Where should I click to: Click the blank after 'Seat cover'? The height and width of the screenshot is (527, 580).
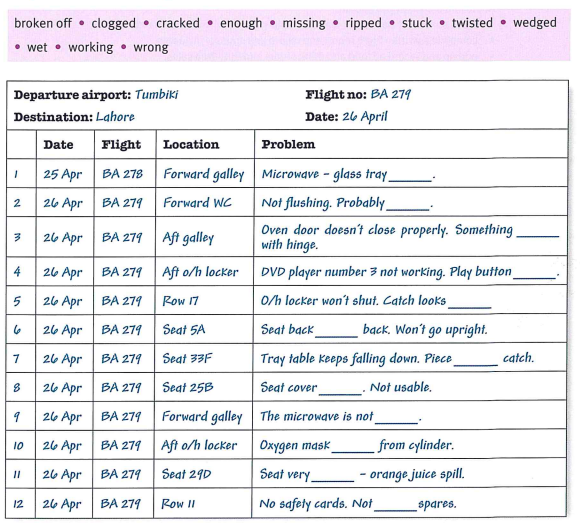pyautogui.click(x=340, y=392)
